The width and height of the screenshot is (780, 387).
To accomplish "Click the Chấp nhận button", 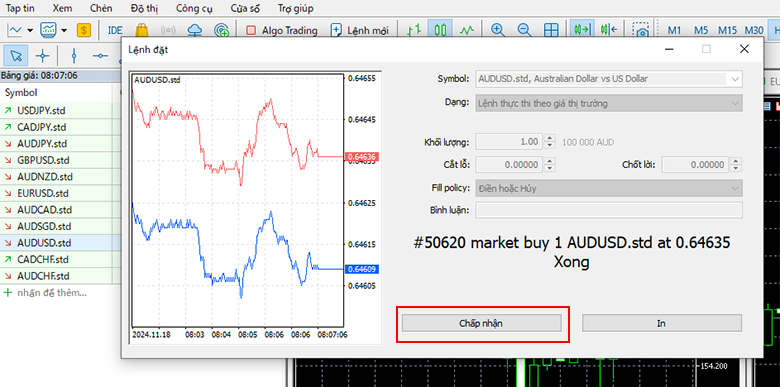I will [482, 323].
